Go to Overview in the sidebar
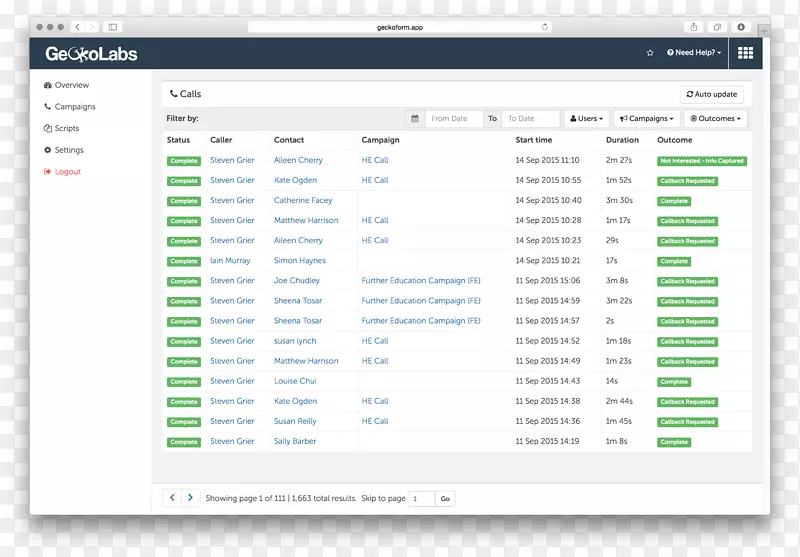Screen dimensions: 800x557 click(x=71, y=85)
